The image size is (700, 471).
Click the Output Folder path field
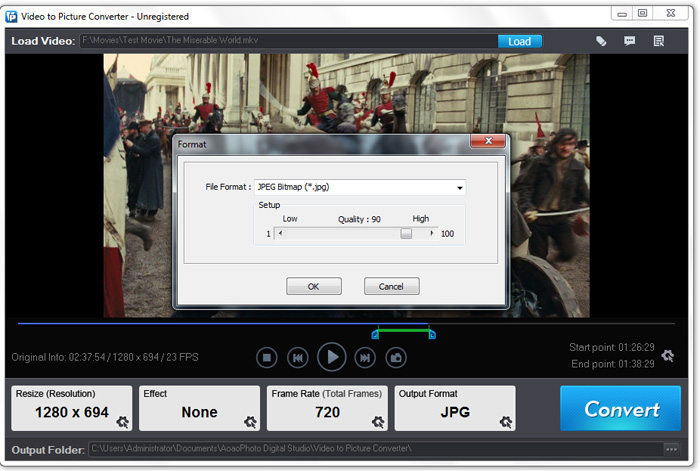(376, 449)
